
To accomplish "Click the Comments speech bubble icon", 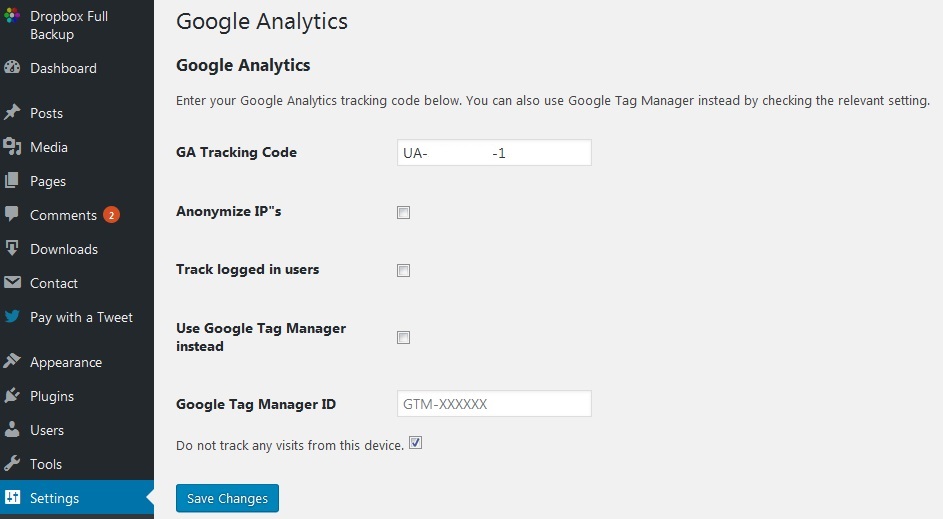I will (11, 214).
